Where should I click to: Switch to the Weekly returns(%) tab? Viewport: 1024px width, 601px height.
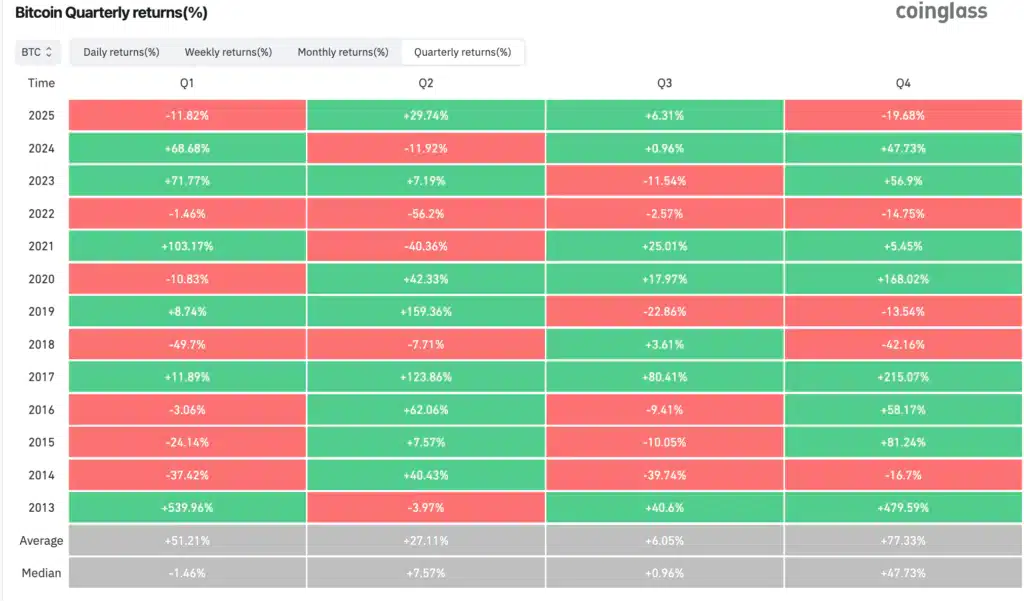point(227,52)
